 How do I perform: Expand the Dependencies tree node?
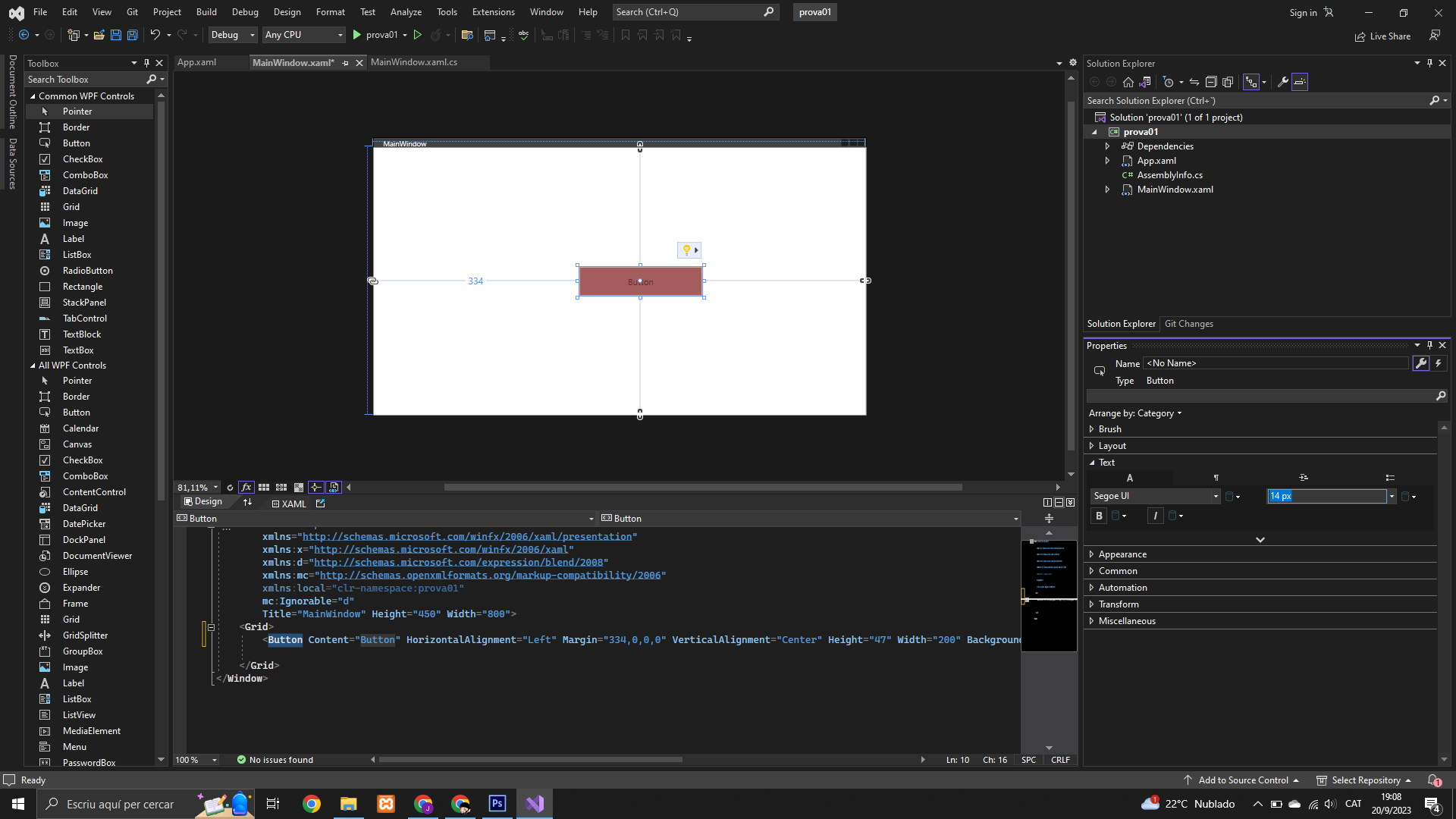[1107, 146]
